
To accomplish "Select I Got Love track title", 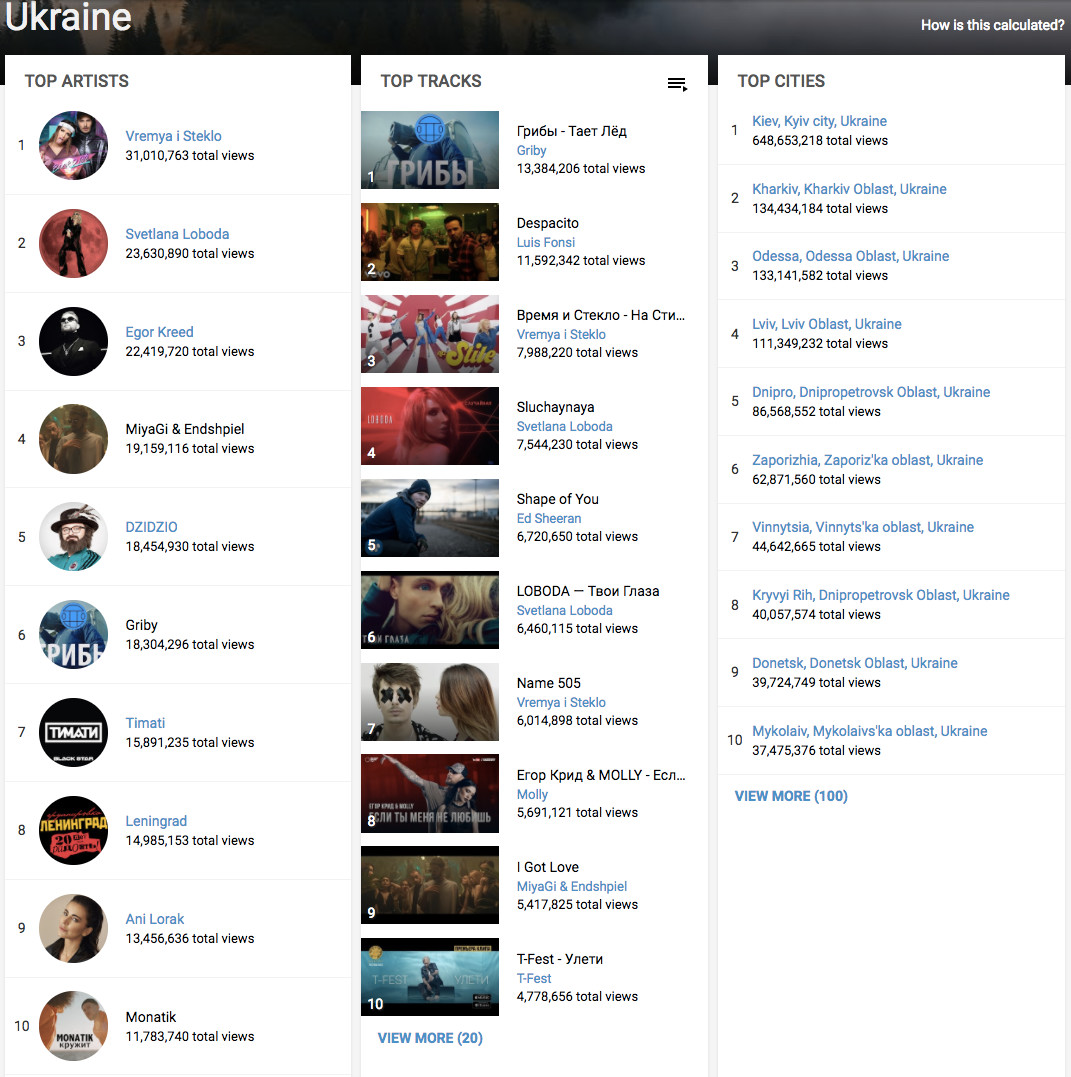I will 548,868.
